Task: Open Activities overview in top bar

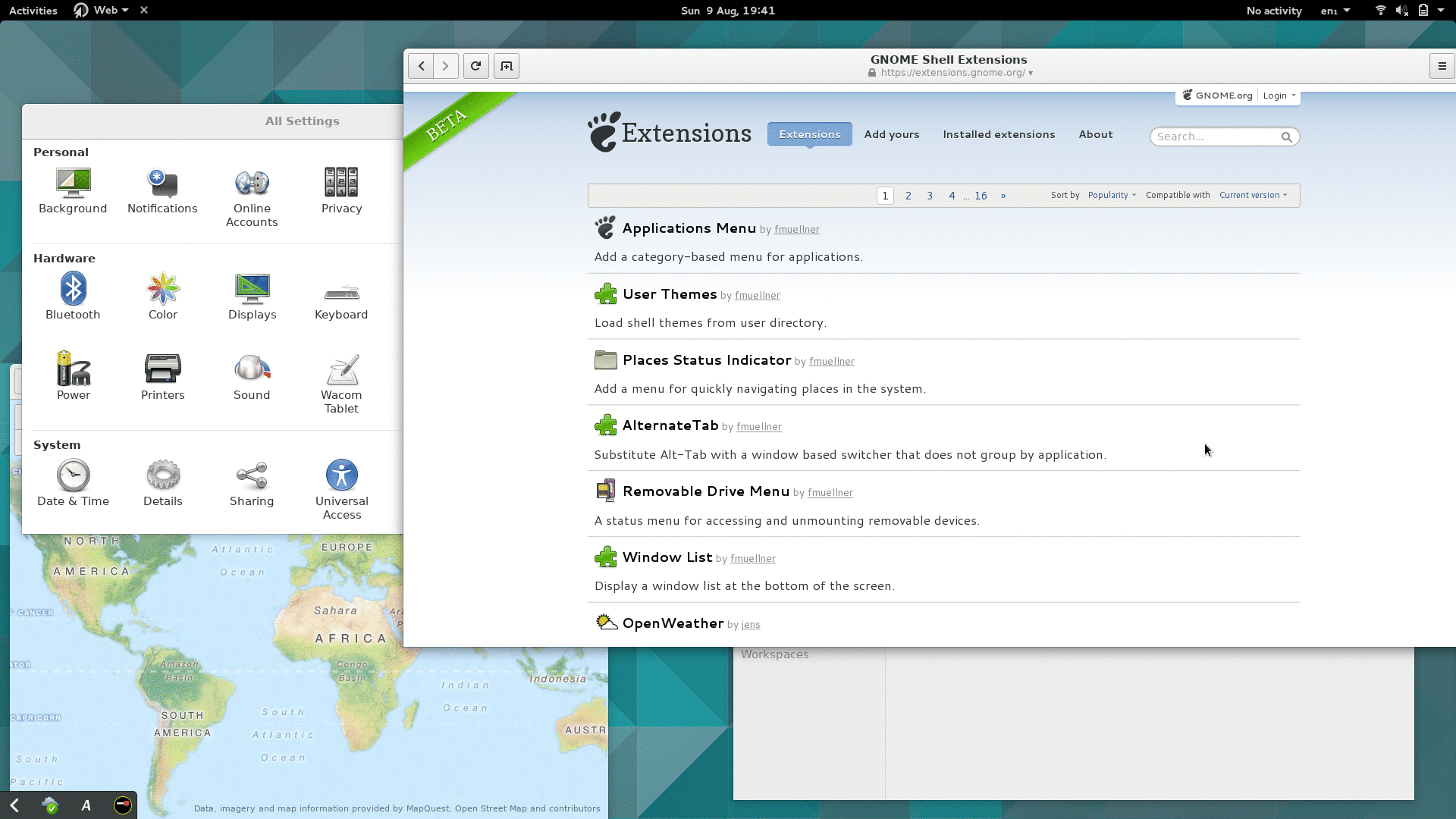Action: (x=33, y=11)
